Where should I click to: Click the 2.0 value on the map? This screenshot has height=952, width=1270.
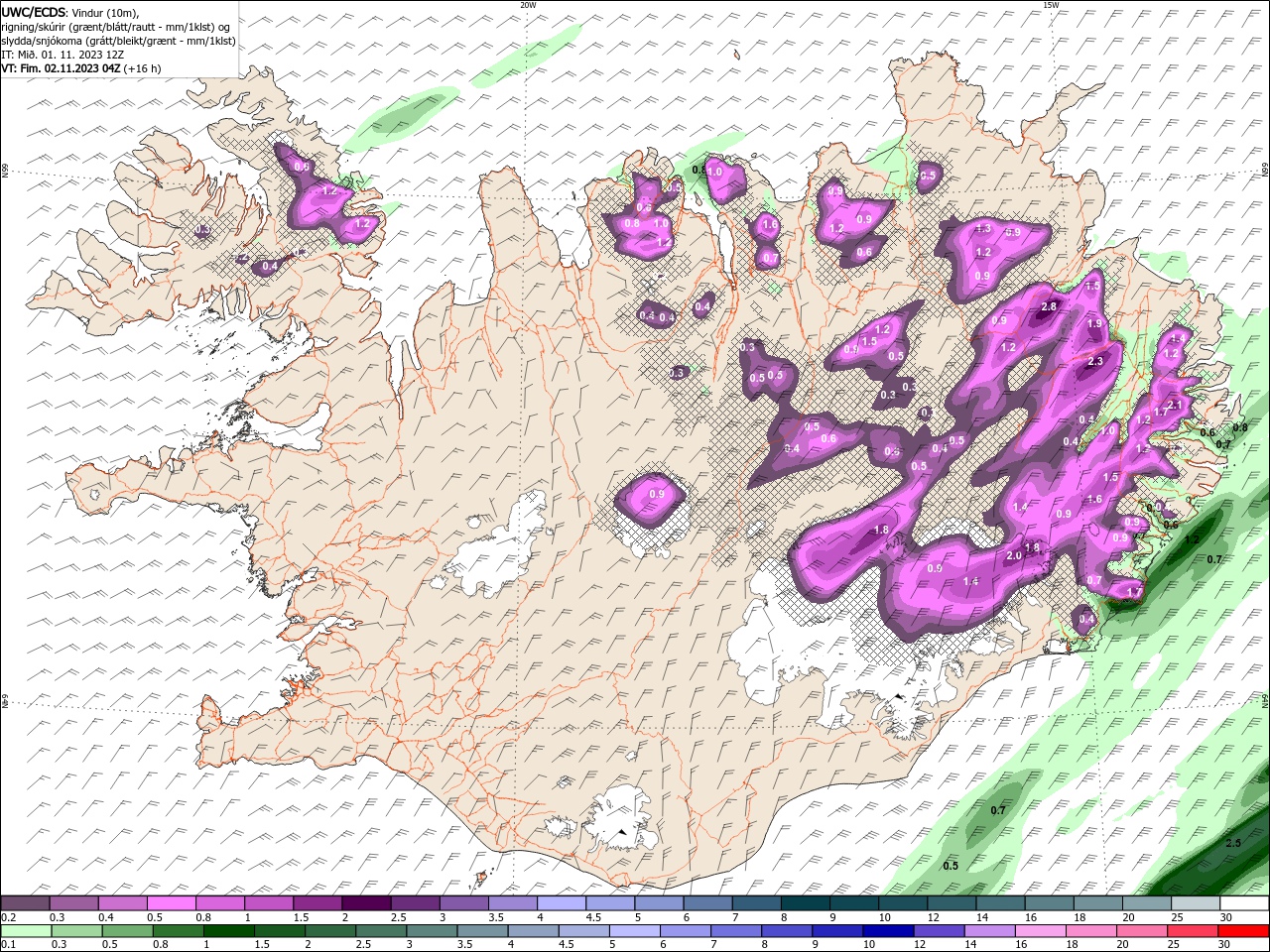pyautogui.click(x=1014, y=556)
